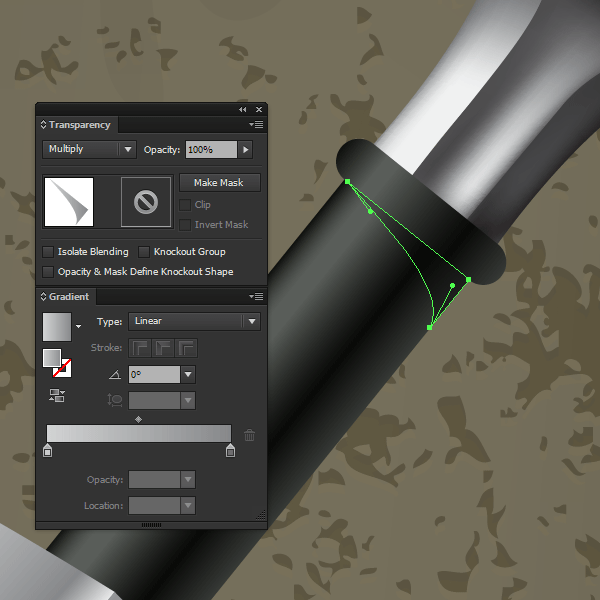Enable Opacity & Mask Define Knockout Shape
Image resolution: width=600 pixels, height=600 pixels.
click(48, 272)
